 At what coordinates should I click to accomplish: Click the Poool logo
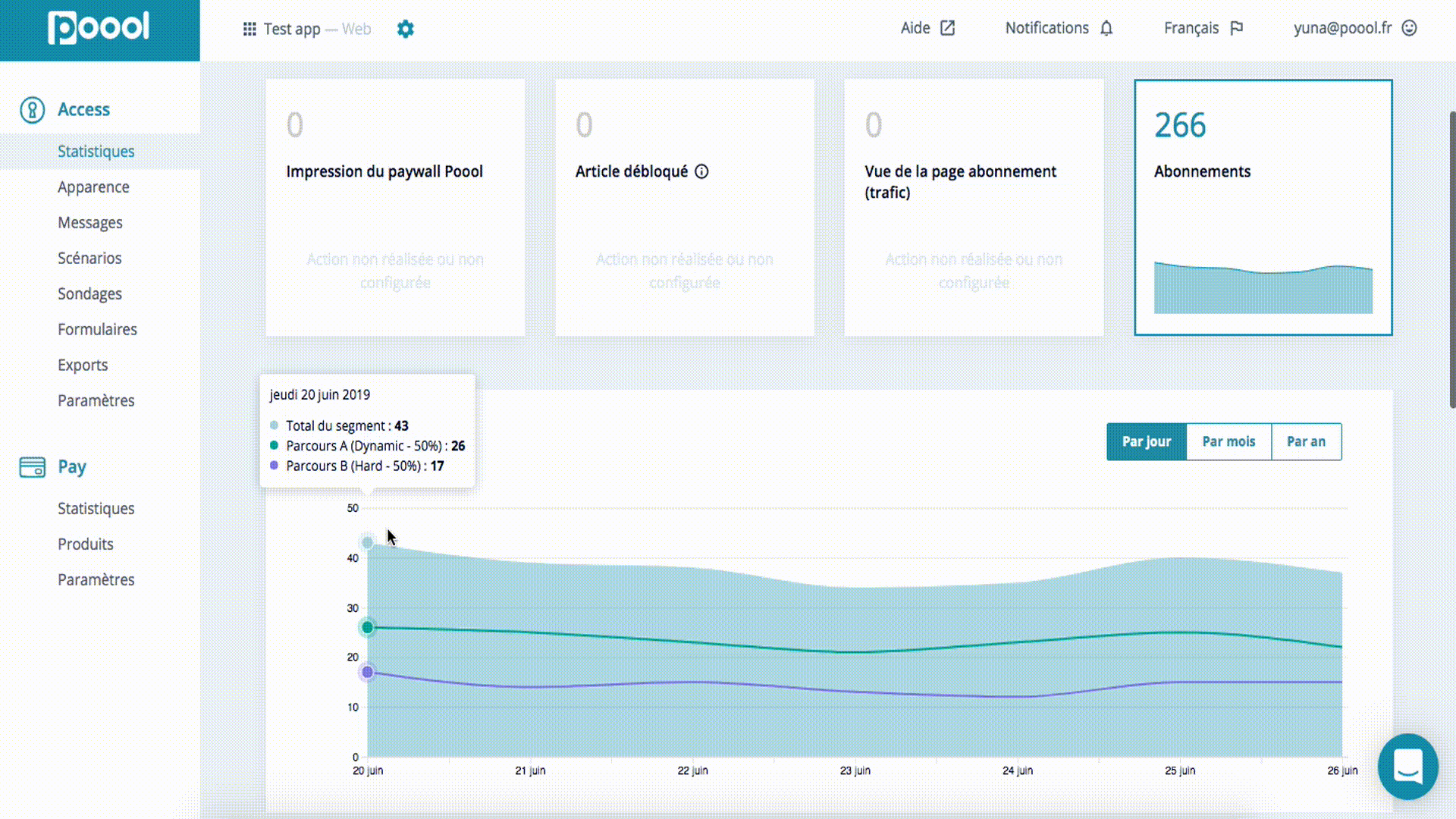99,29
